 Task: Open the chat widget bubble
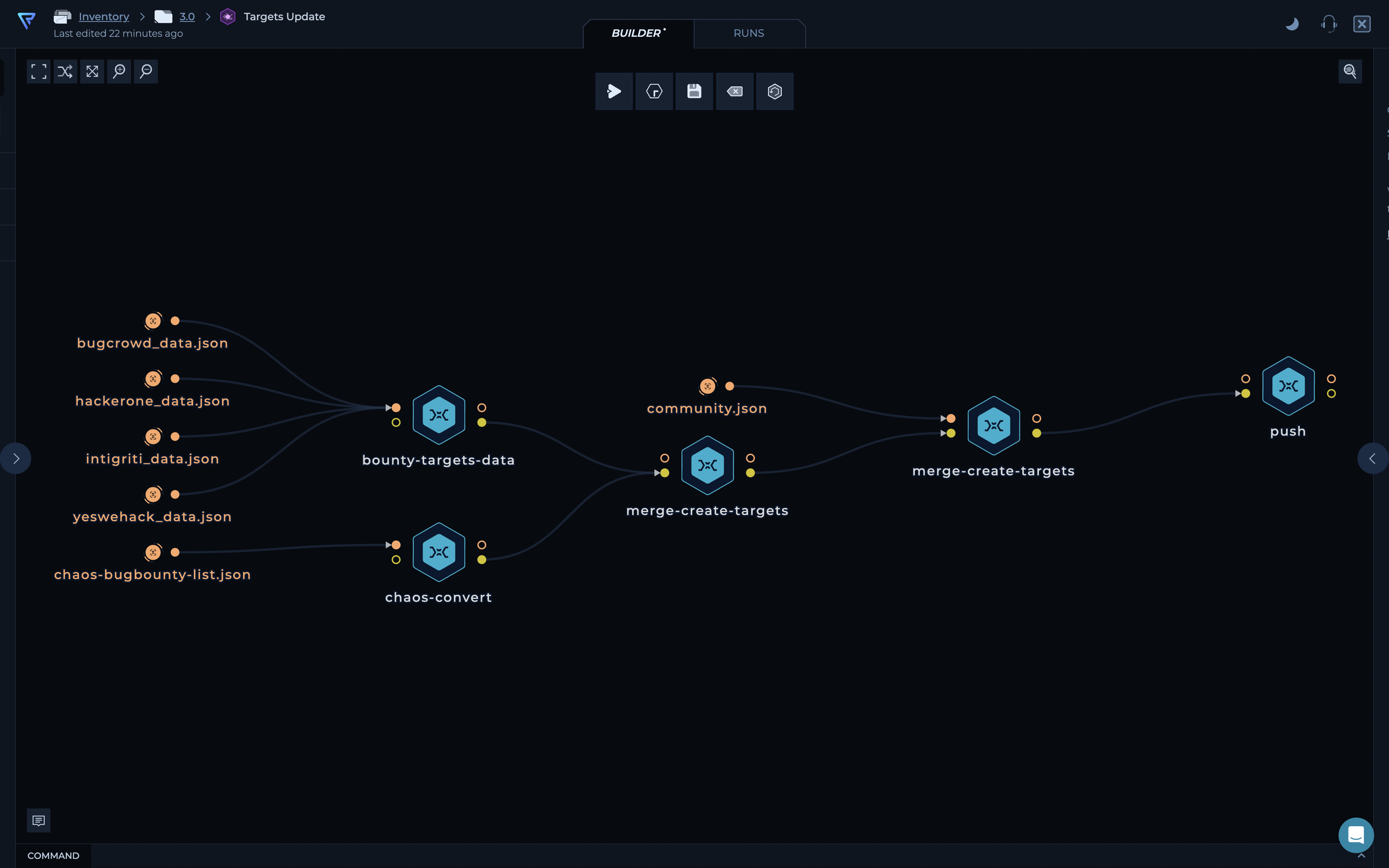(x=1356, y=835)
